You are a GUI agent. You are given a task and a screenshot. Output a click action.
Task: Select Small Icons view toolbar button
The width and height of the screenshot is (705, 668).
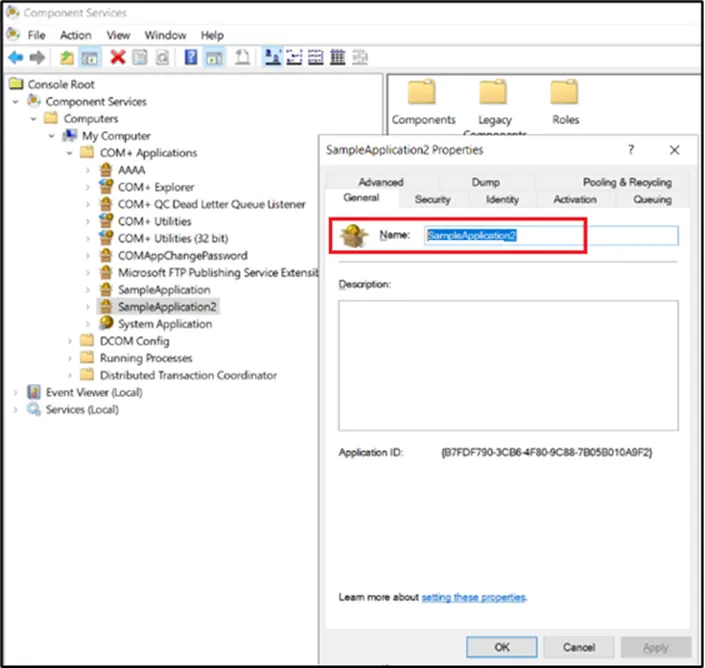tap(294, 57)
